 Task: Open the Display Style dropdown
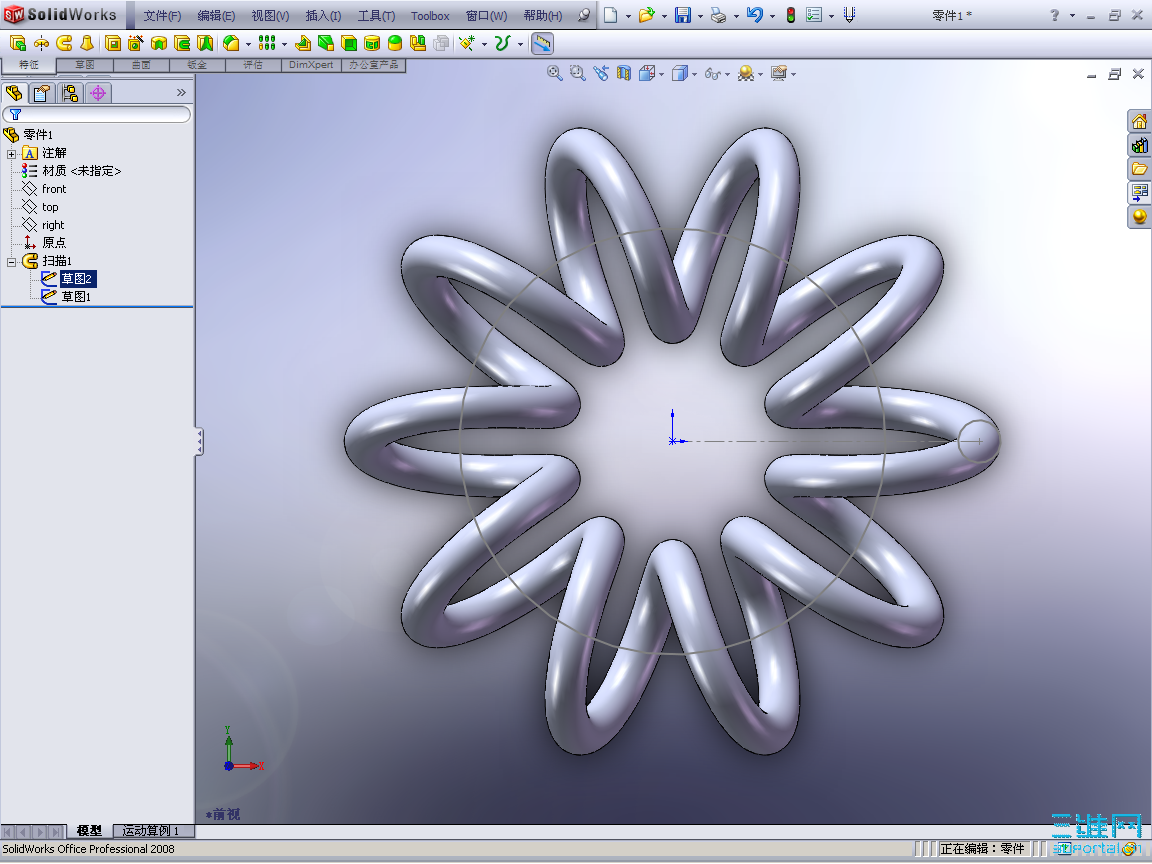[x=684, y=73]
